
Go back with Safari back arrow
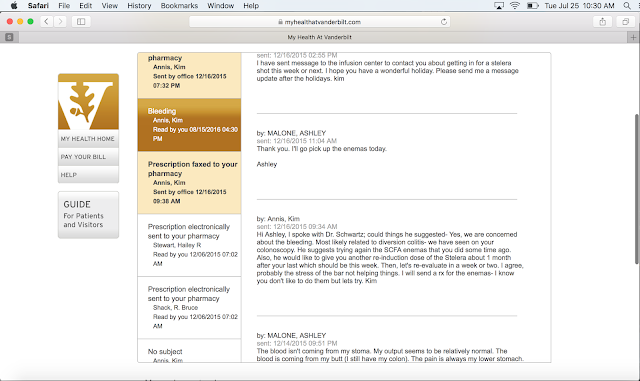click(47, 21)
